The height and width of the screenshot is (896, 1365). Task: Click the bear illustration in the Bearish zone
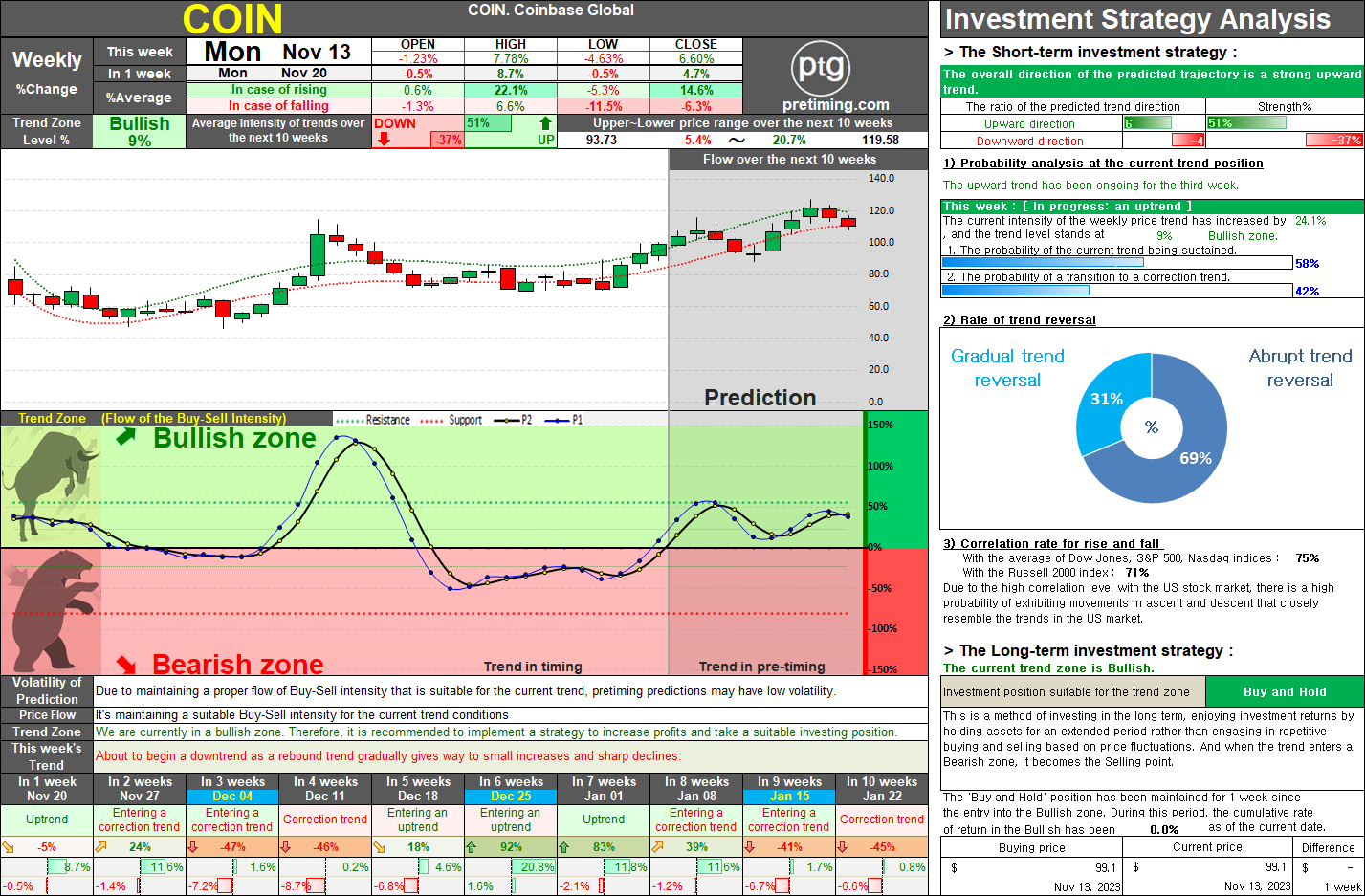[53, 612]
